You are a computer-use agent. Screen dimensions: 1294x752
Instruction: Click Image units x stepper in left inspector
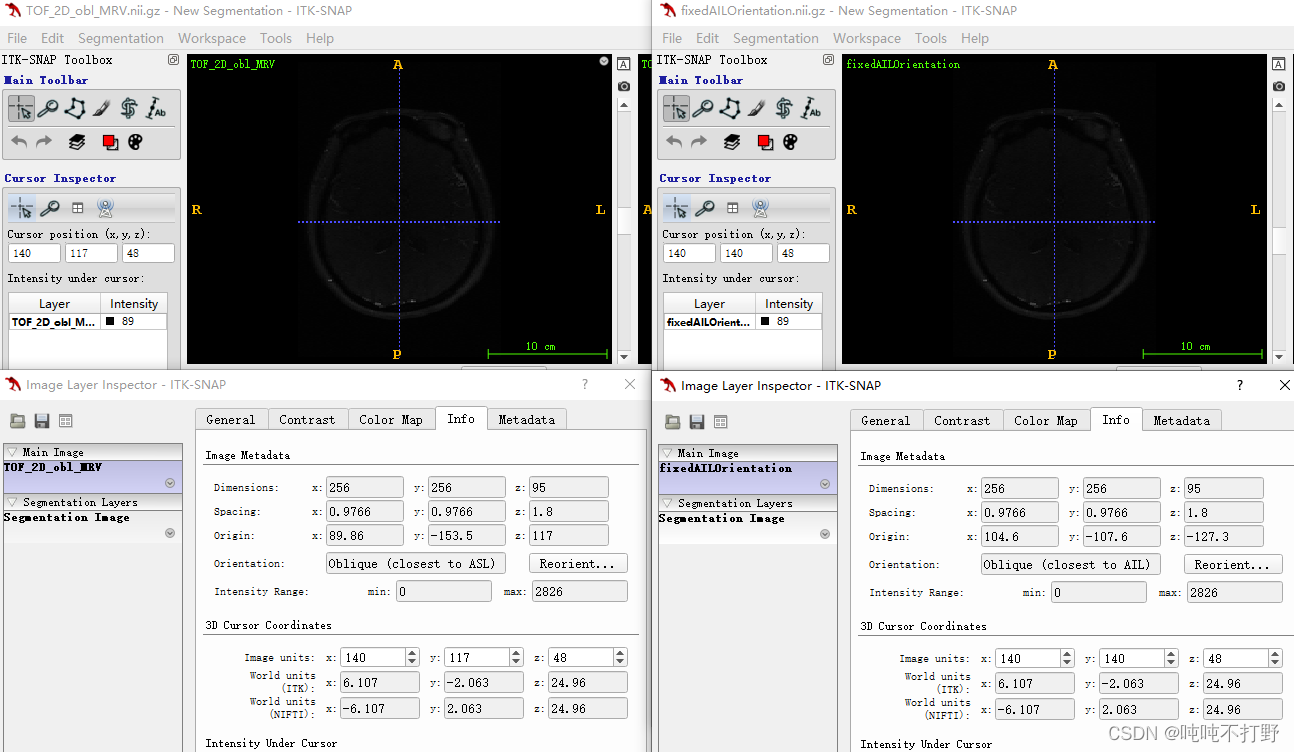click(x=412, y=657)
